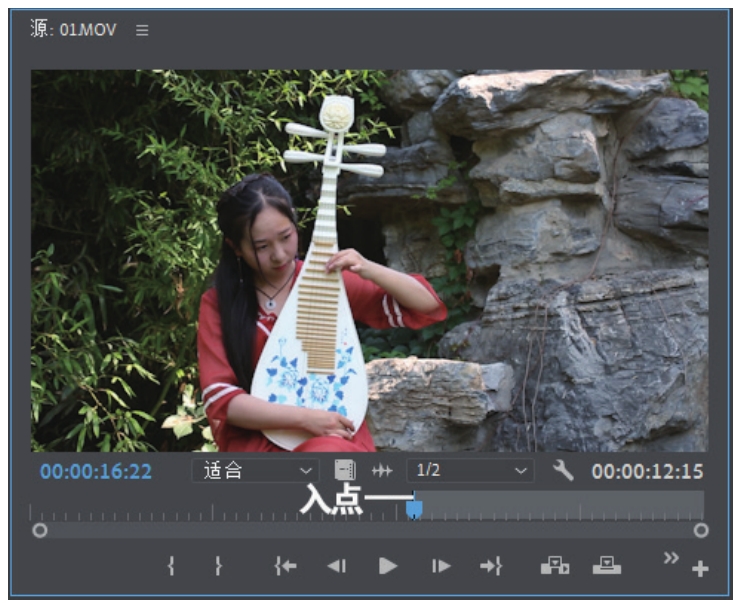
Task: Play the source clip
Action: point(388,566)
